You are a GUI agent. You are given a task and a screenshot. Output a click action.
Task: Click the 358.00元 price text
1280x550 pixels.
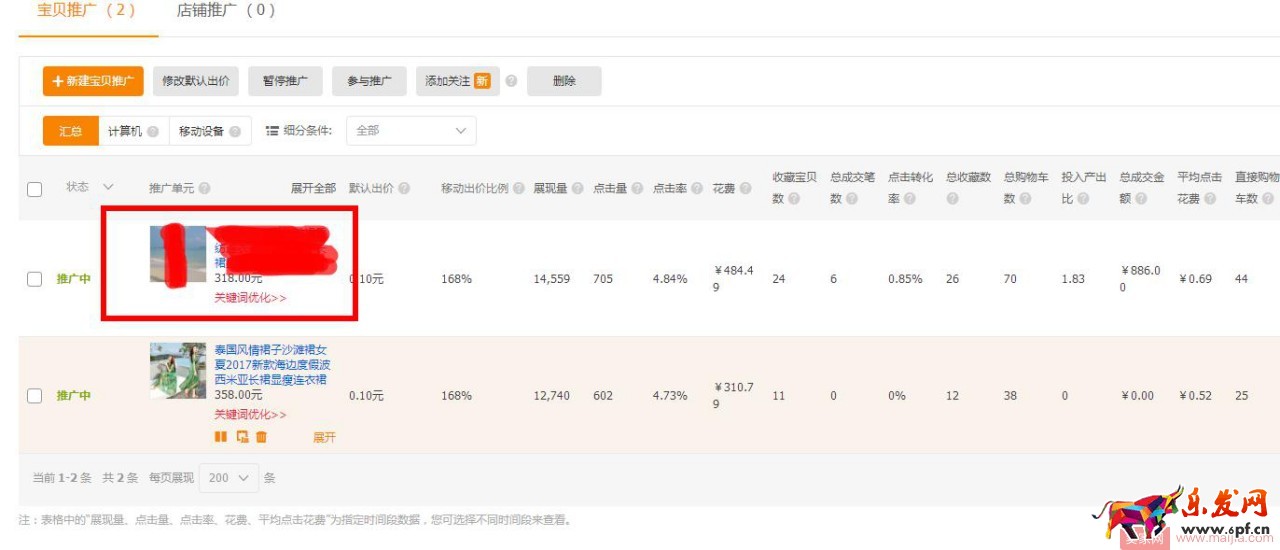tap(238, 395)
